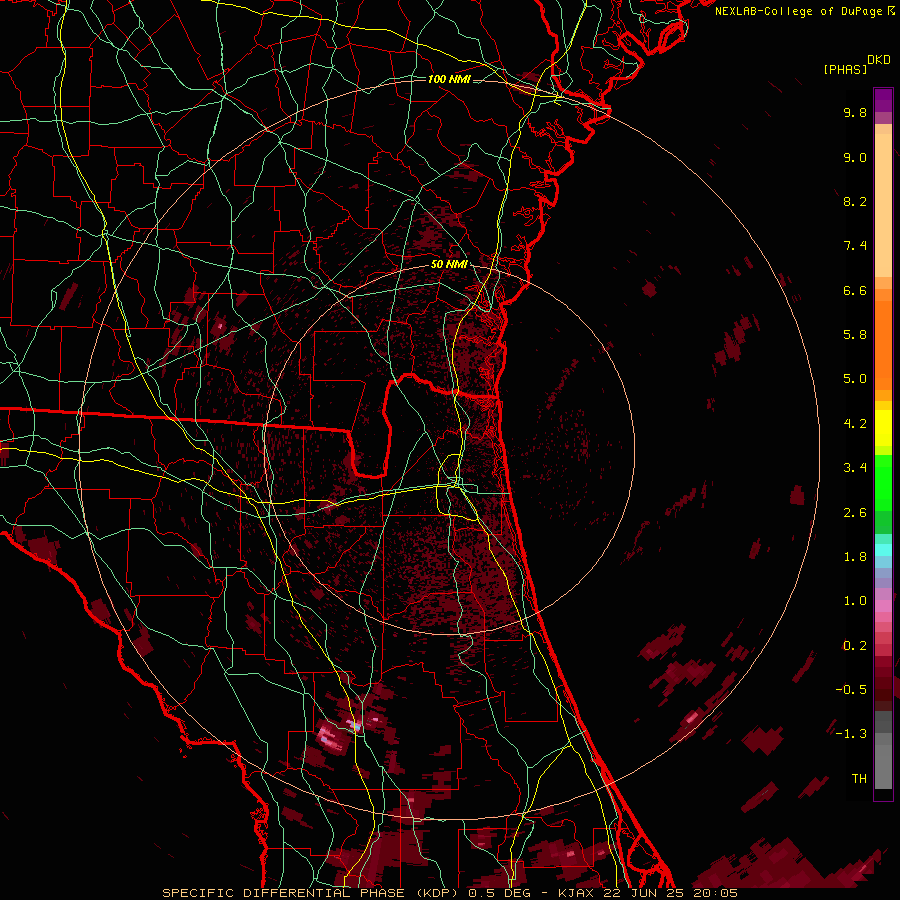This screenshot has height=900, width=900.
Task: Click the 1.8 legend value
Action: tap(855, 557)
